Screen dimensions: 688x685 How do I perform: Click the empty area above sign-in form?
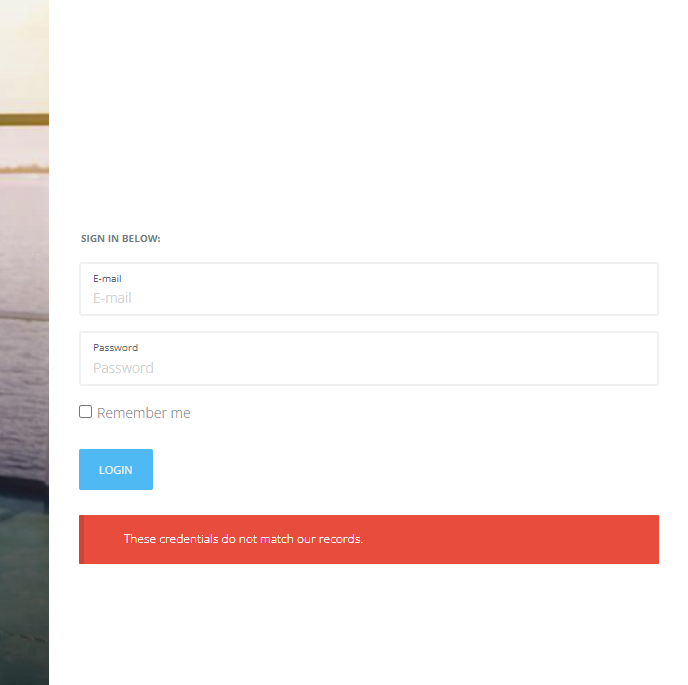369,110
